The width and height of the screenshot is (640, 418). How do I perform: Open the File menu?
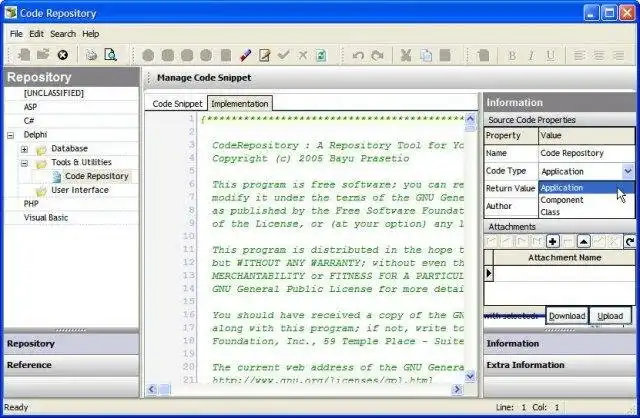[16, 34]
